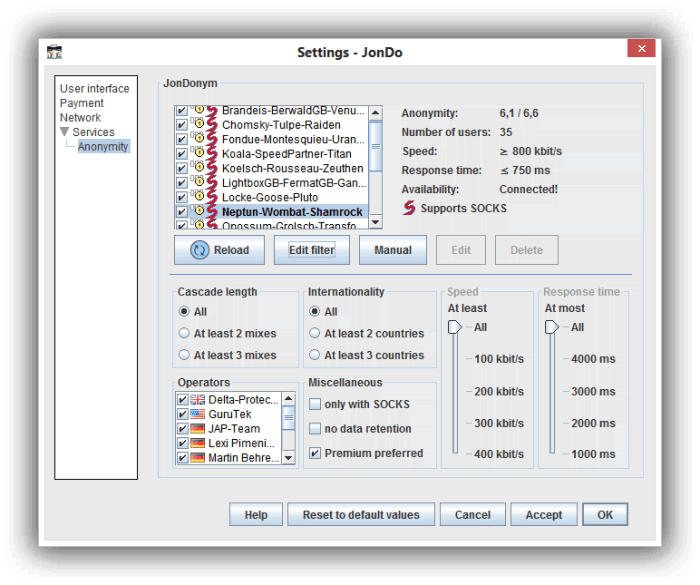Click the Accept button
This screenshot has width=700, height=585.
pos(544,515)
